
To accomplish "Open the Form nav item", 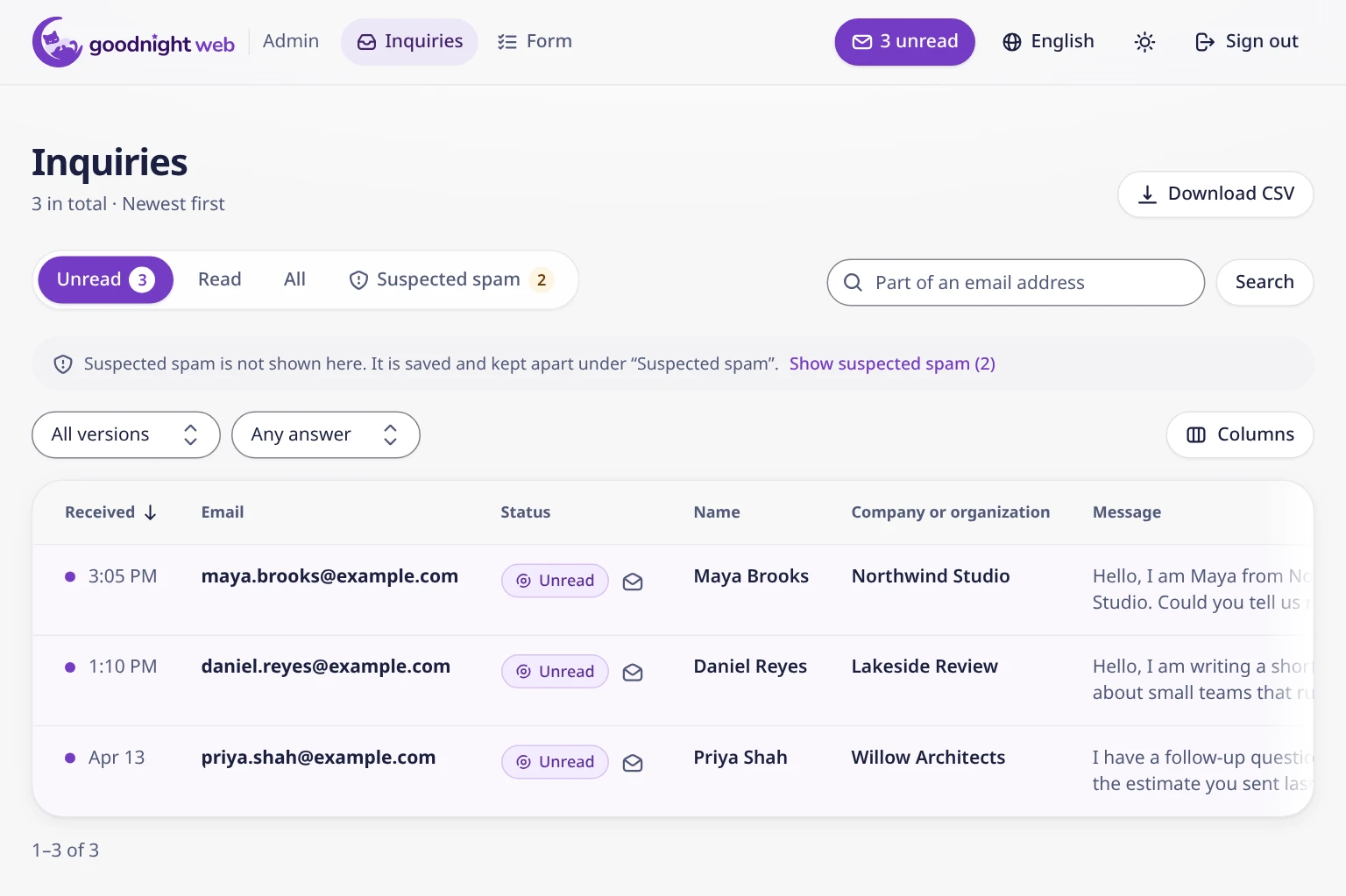I will point(535,42).
